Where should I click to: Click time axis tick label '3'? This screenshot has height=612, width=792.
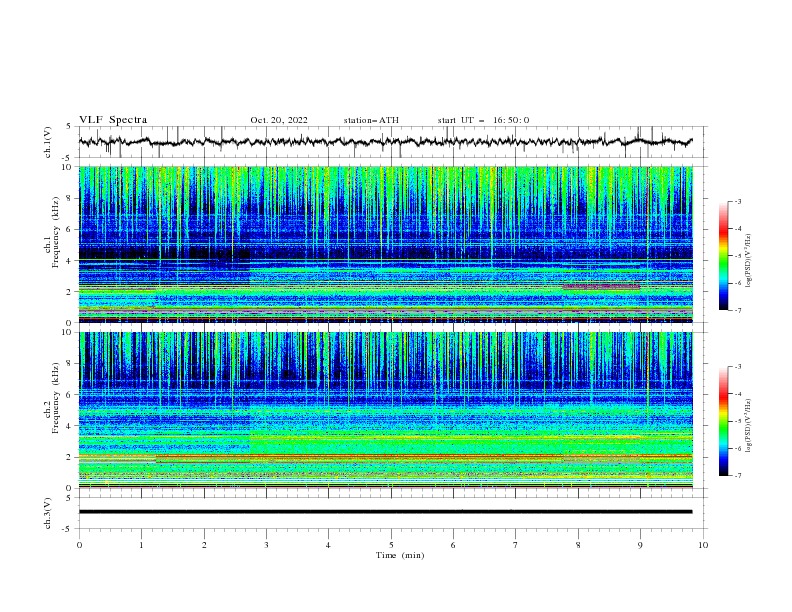pyautogui.click(x=266, y=545)
